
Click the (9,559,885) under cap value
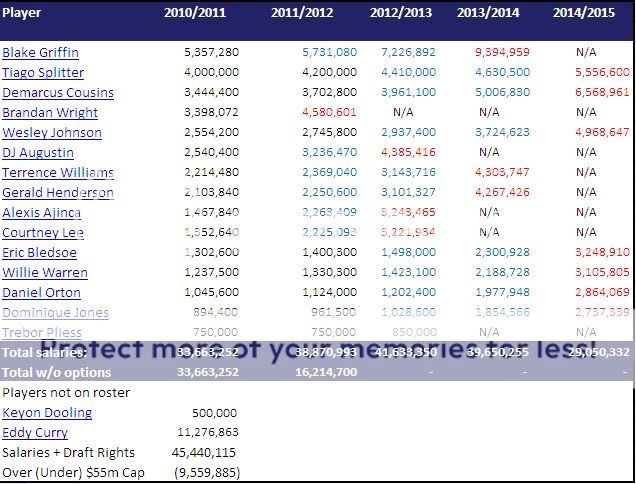tap(207, 473)
